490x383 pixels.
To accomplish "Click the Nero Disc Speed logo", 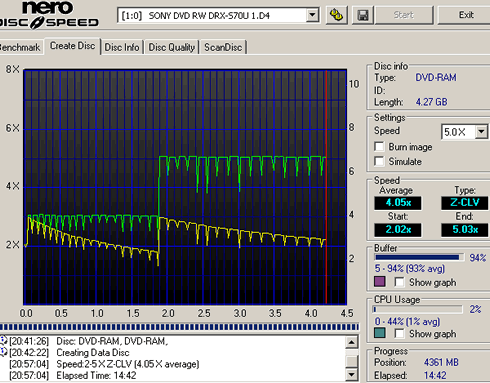I will coord(49,14).
